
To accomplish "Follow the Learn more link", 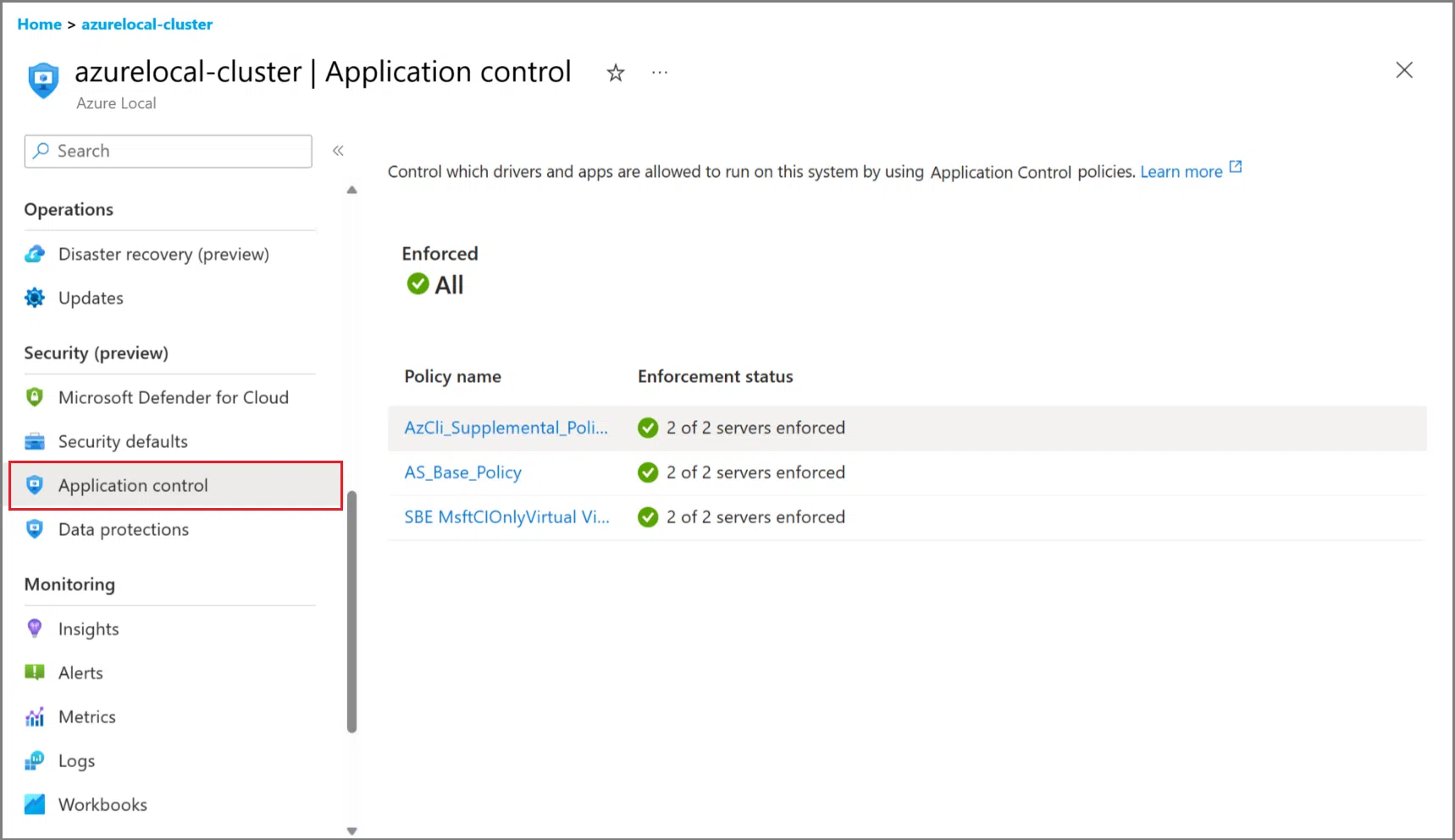I will pyautogui.click(x=1181, y=172).
